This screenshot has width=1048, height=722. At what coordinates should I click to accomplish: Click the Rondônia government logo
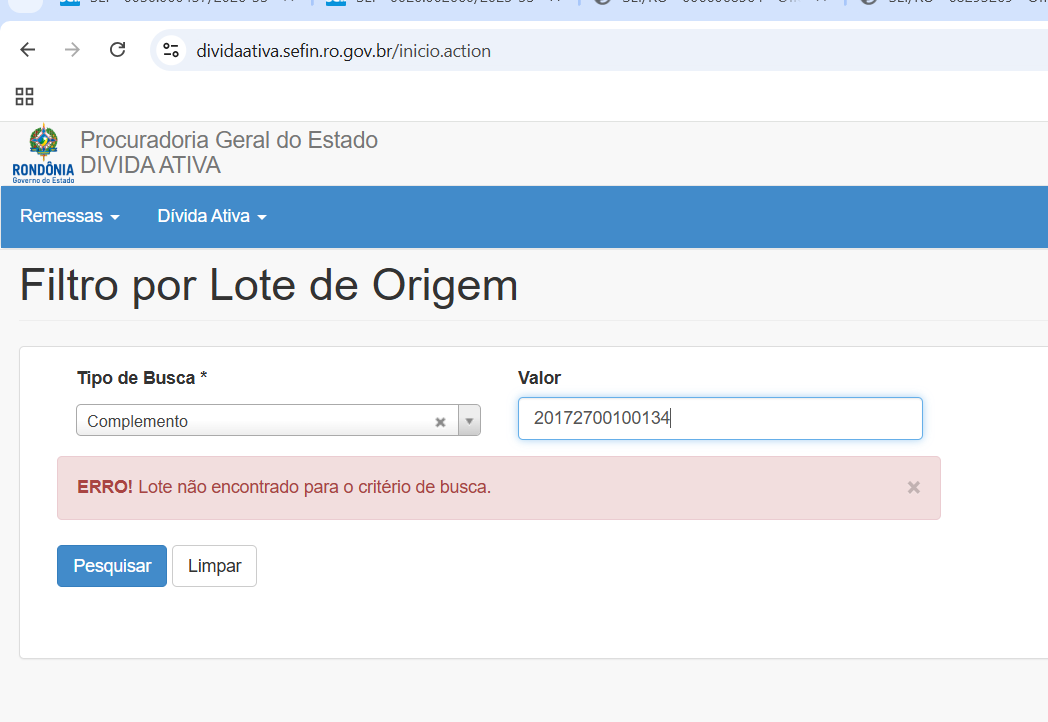click(43, 153)
